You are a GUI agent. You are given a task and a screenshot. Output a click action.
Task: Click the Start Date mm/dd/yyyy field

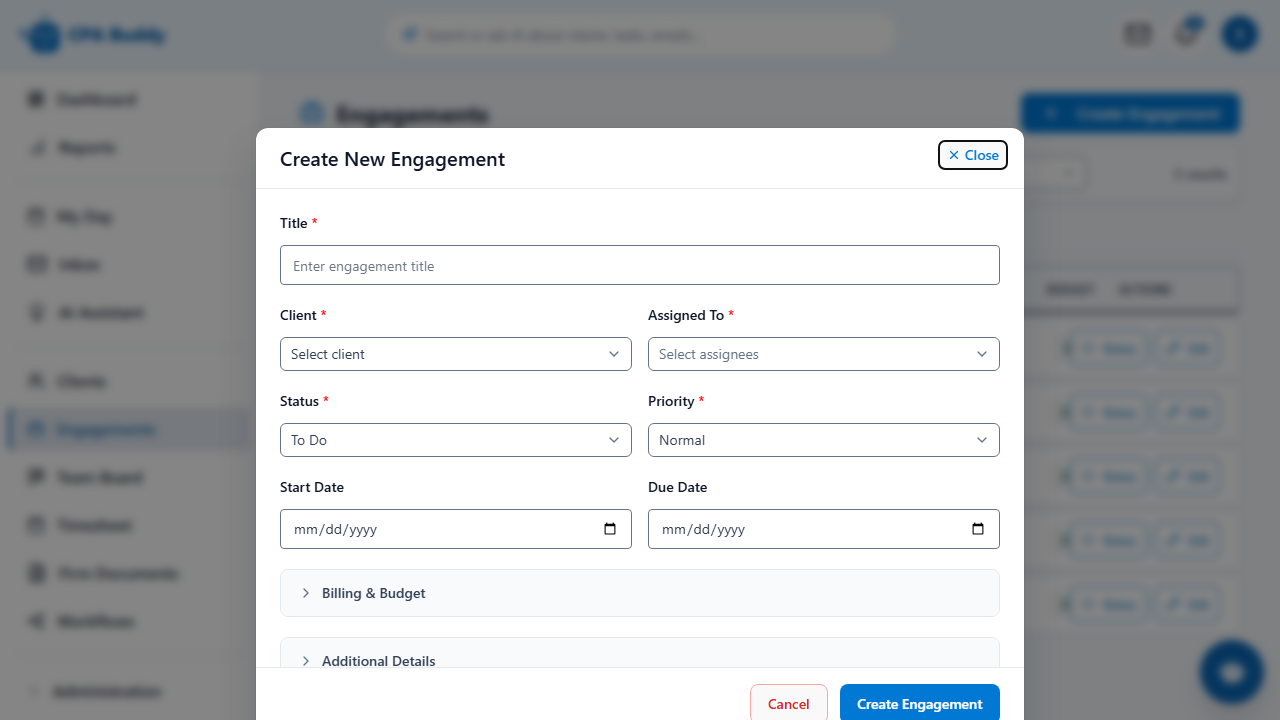pyautogui.click(x=456, y=529)
